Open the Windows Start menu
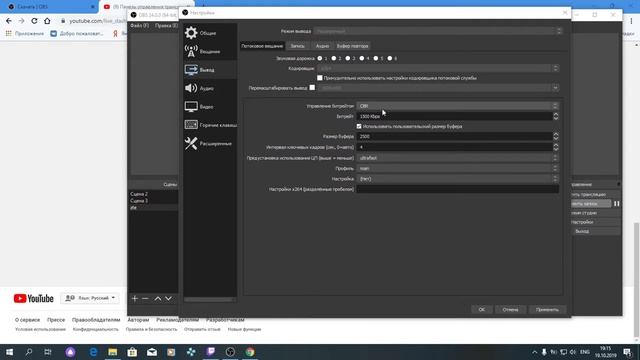The width and height of the screenshot is (640, 360). 9,352
